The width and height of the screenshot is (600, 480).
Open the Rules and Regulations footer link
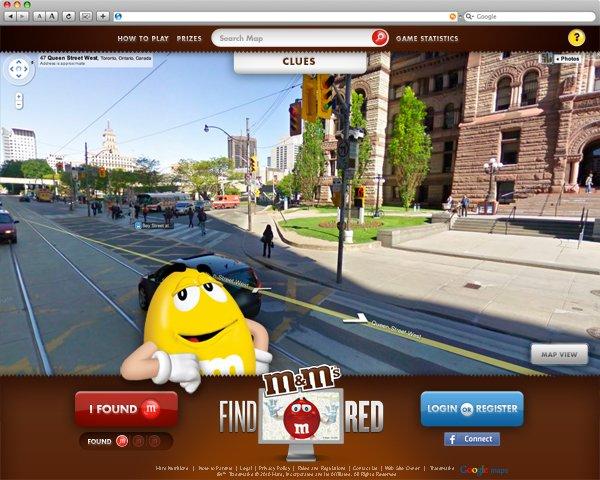[322, 468]
